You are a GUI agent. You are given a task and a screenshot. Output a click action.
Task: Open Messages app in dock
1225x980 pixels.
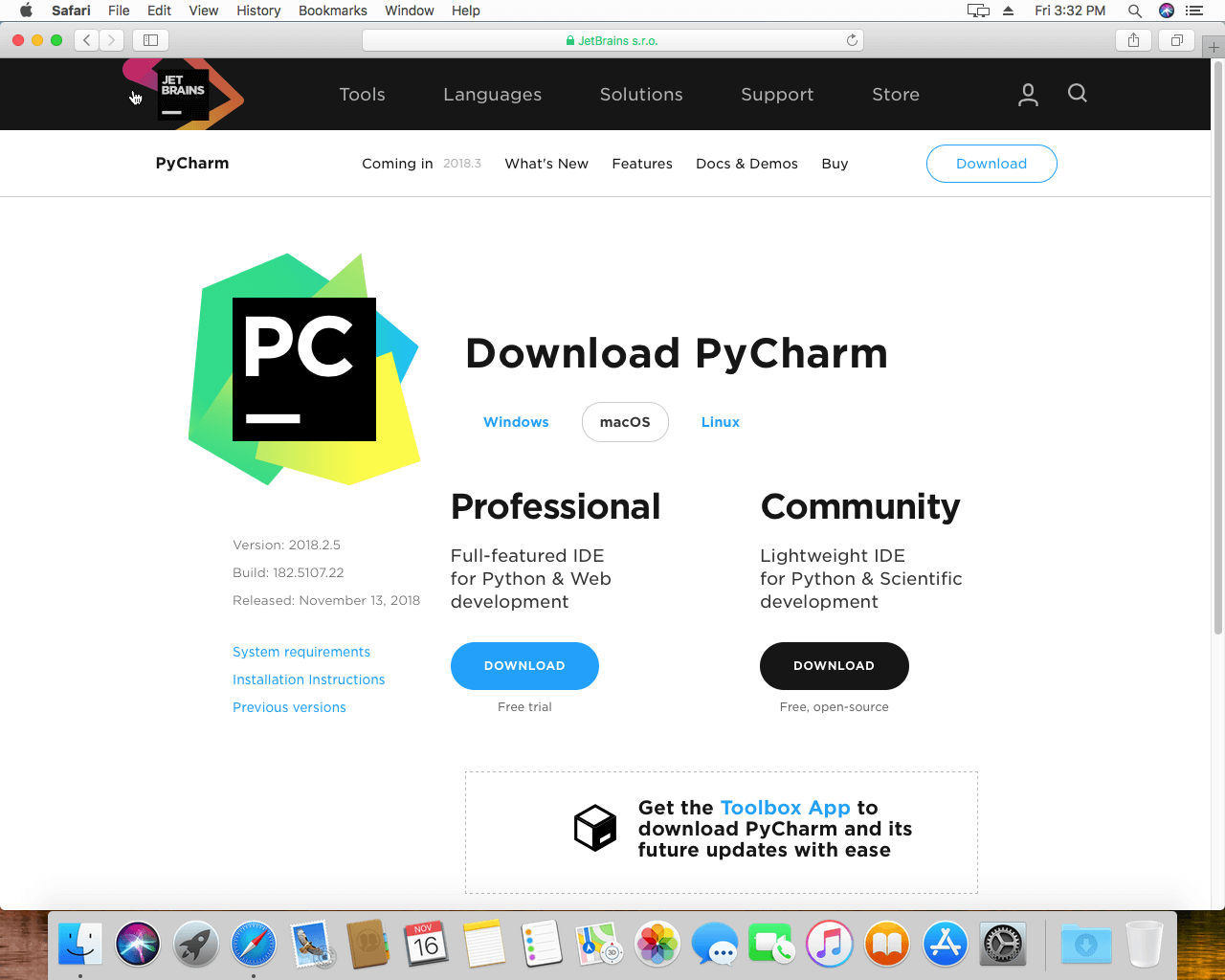(715, 945)
